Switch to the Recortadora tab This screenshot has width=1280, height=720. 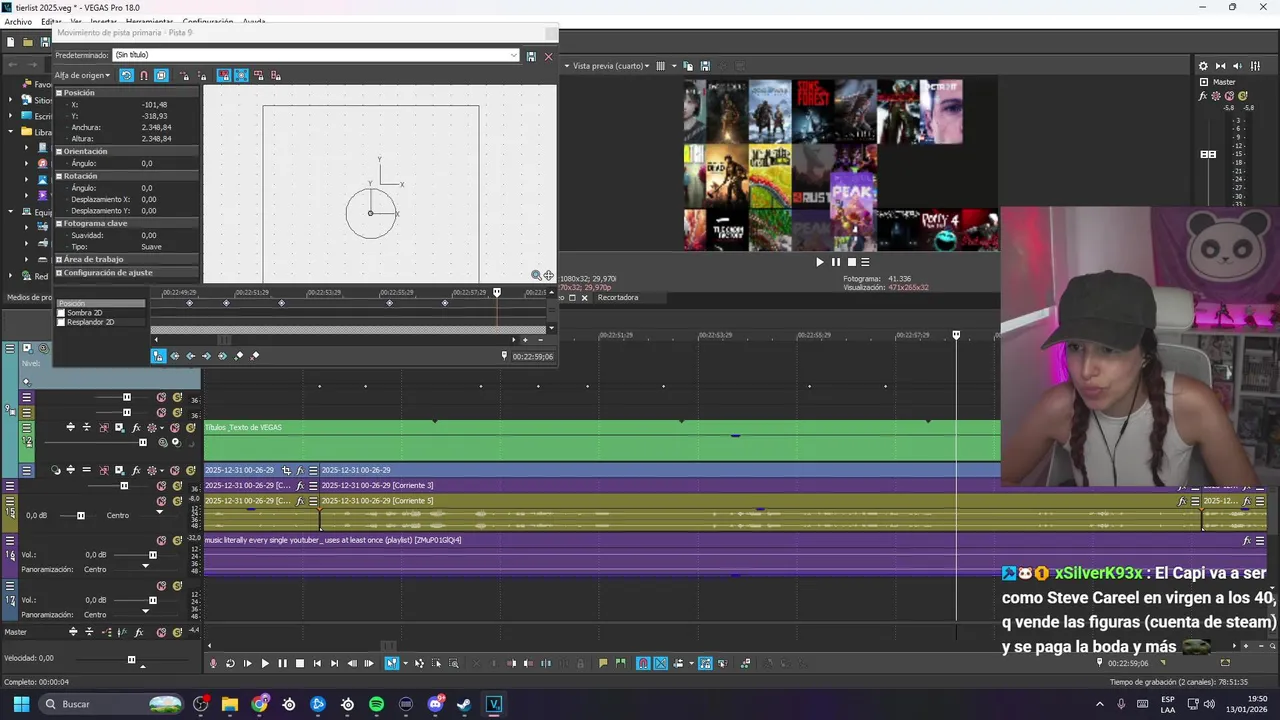coord(617,297)
